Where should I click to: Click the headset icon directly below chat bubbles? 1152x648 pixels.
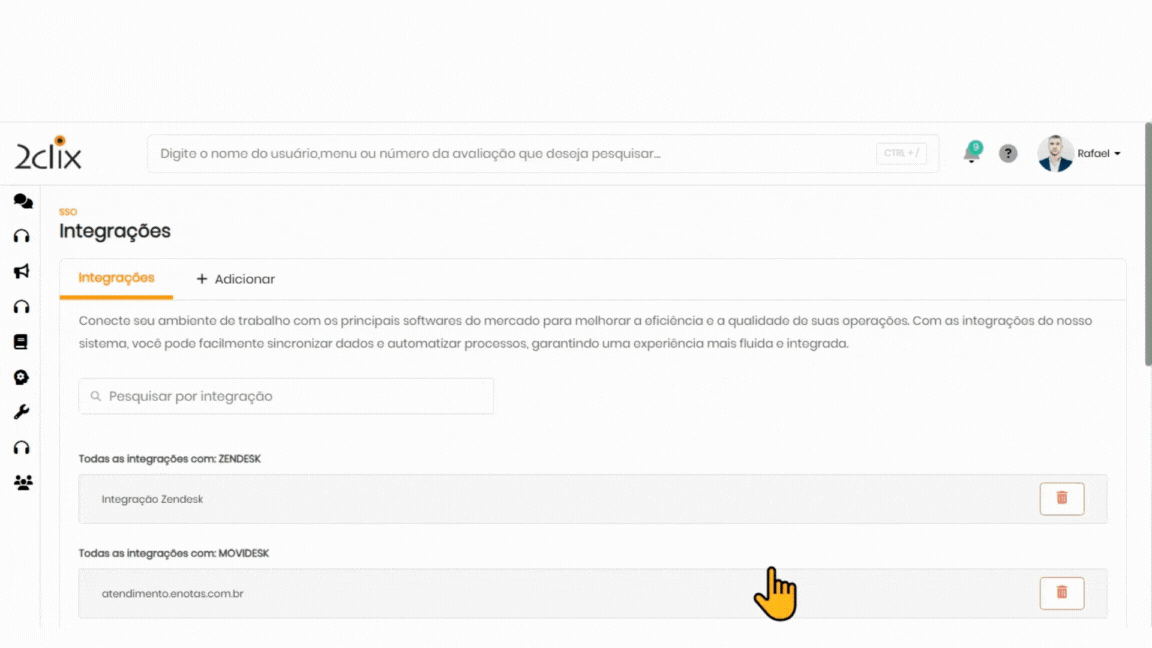[21, 236]
